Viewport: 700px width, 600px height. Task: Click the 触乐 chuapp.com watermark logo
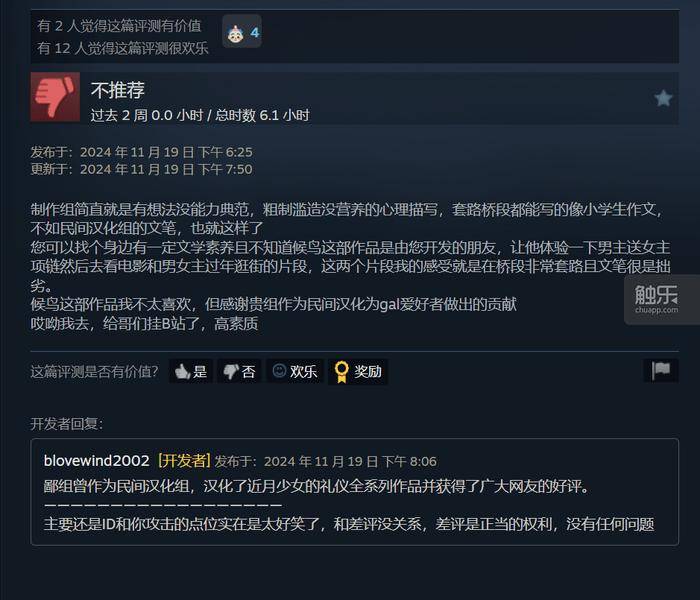(x=656, y=299)
